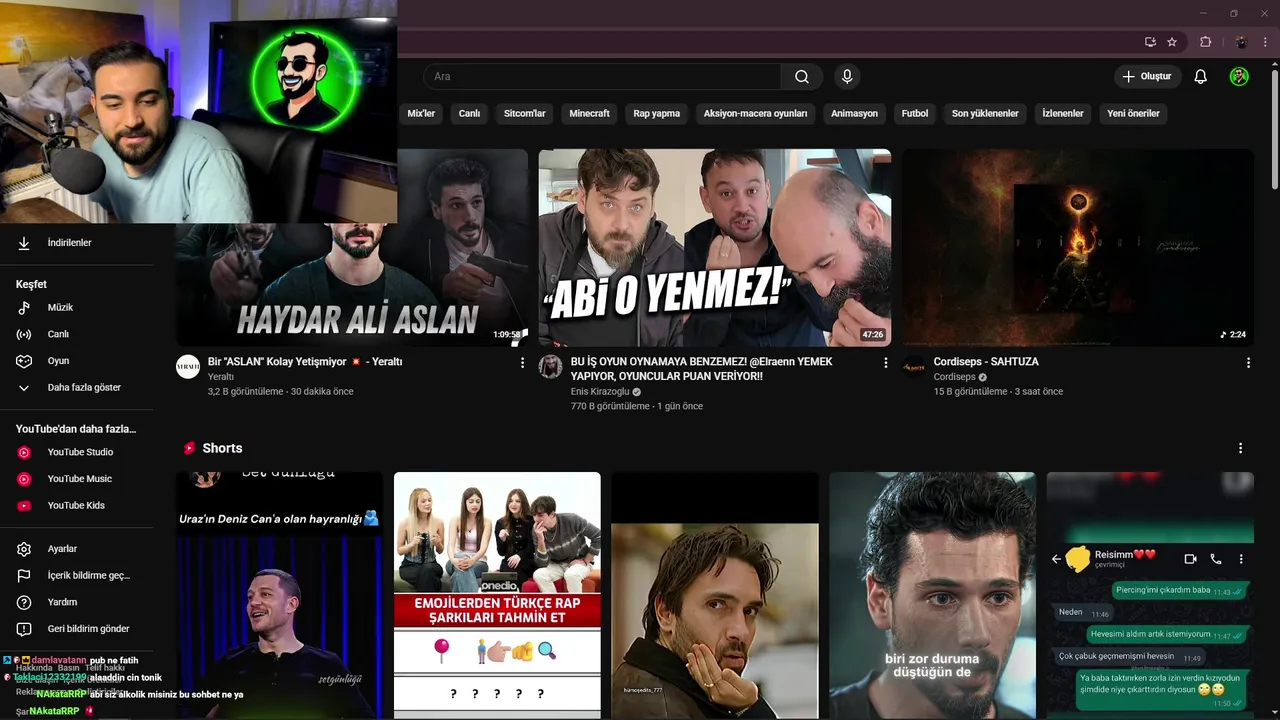Click YouTube'dan daha fazla heading
The image size is (1280, 720).
coord(76,429)
